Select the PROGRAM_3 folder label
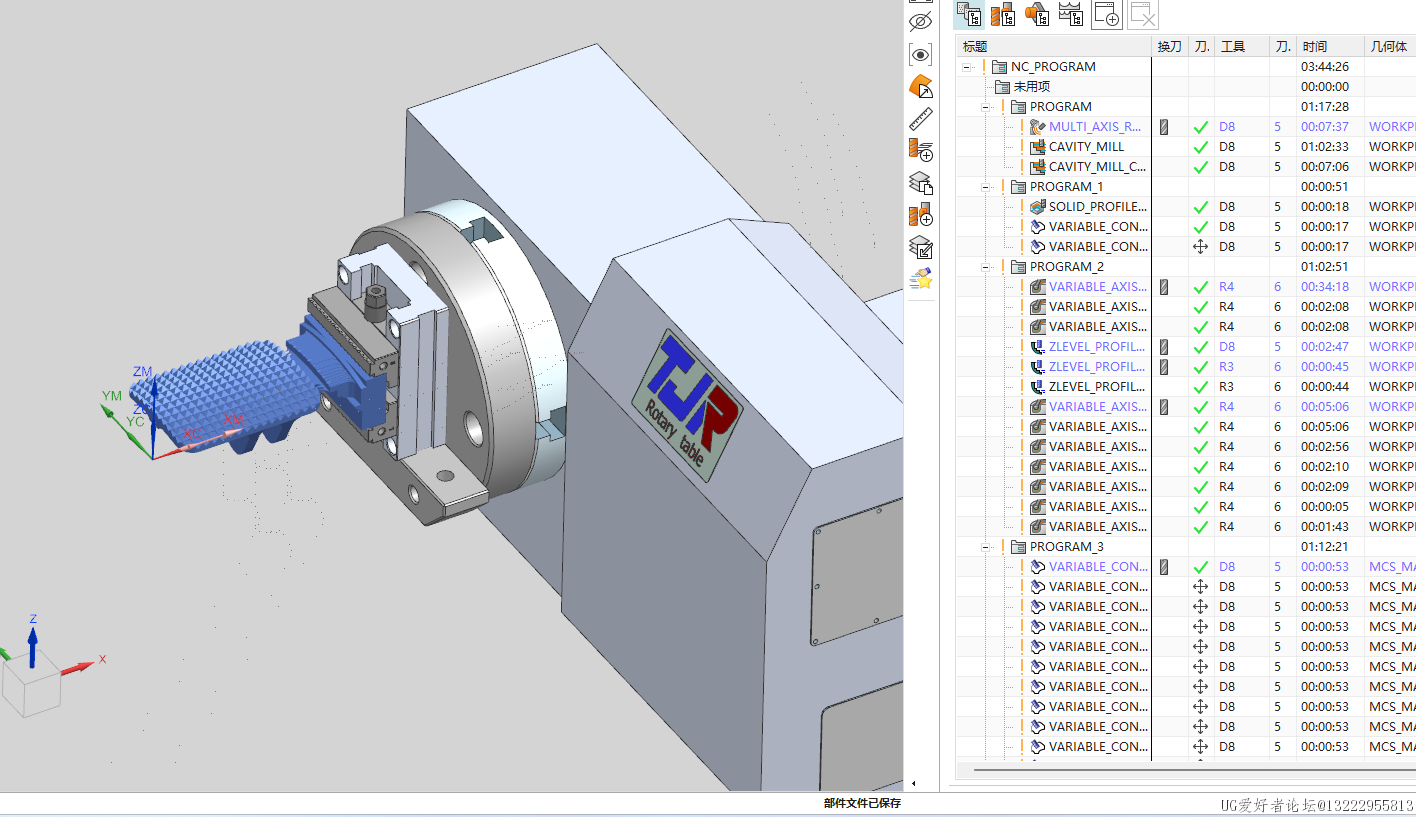1416x817 pixels. 1067,547
